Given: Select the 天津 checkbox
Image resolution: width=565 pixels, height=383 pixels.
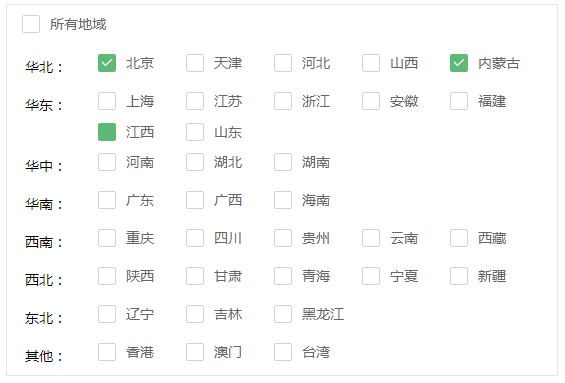Looking at the screenshot, I should point(195,63).
